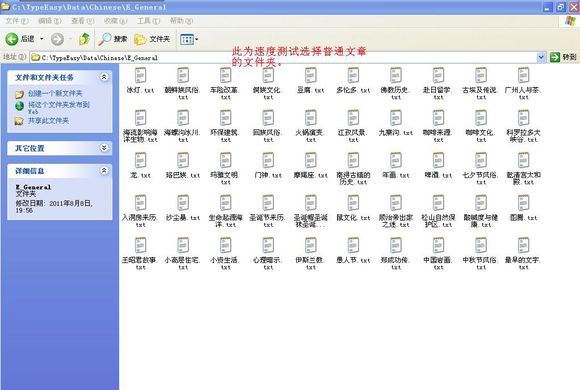This screenshot has height=390, width=580.
Task: Go up one folder level
Action: click(x=84, y=39)
